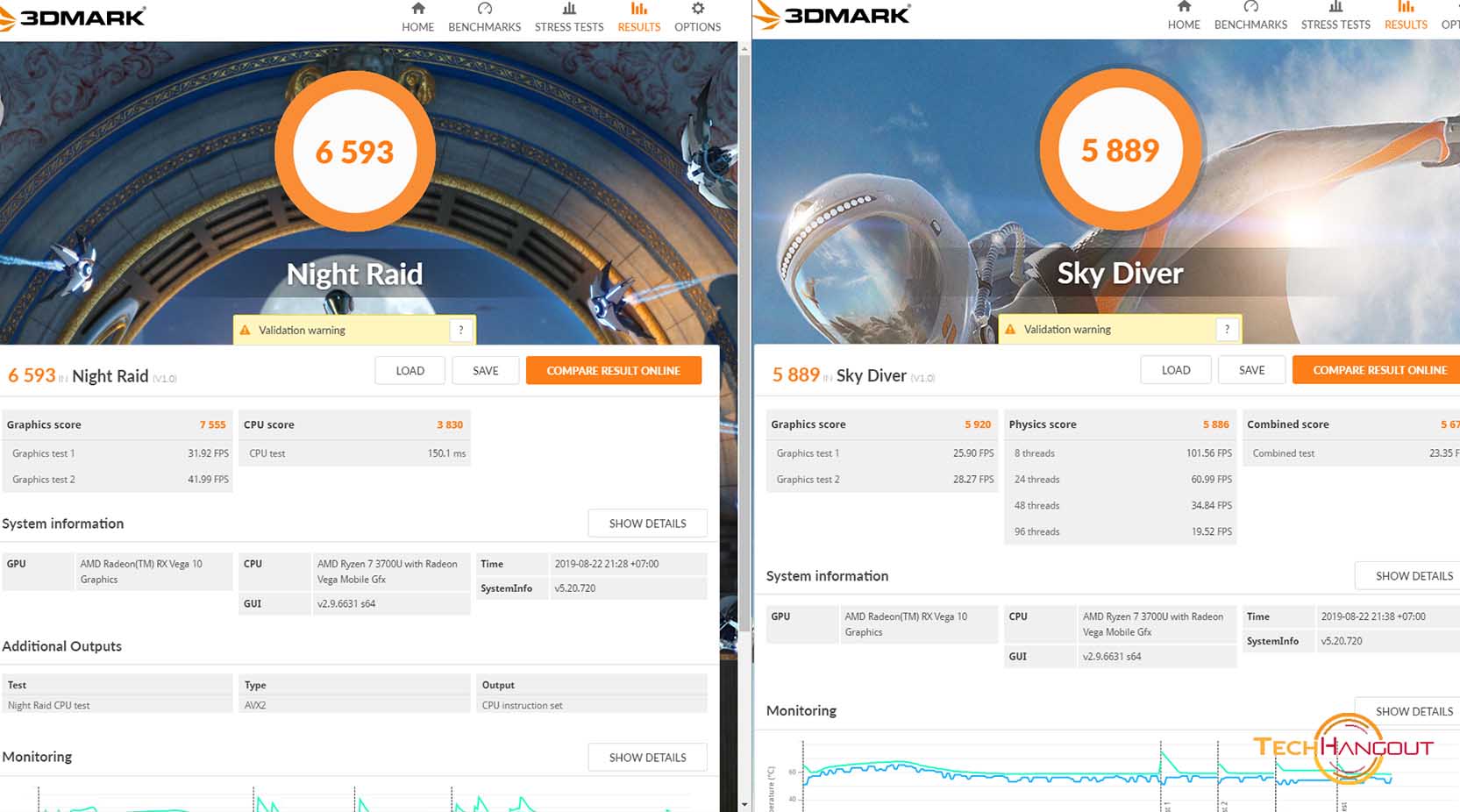1460x812 pixels.
Task: Open Sky Diver validation warning help question mark
Action: click(x=1227, y=330)
